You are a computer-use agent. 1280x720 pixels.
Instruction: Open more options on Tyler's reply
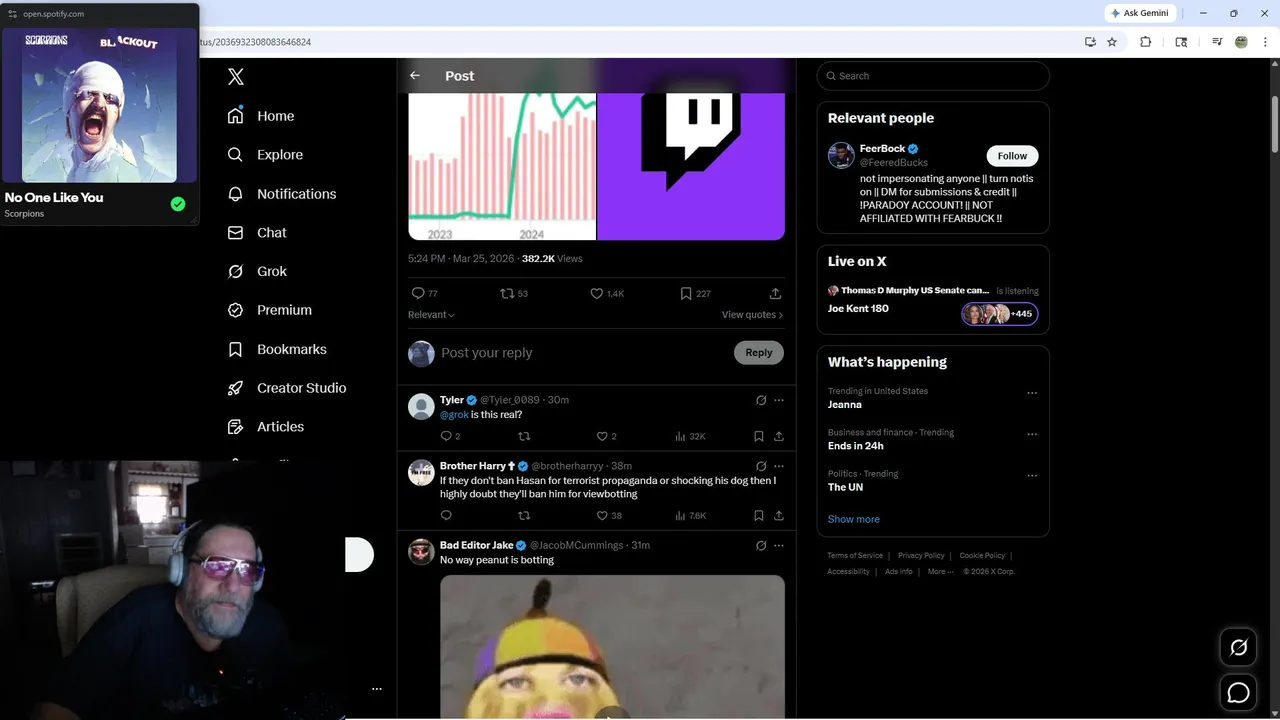point(779,400)
